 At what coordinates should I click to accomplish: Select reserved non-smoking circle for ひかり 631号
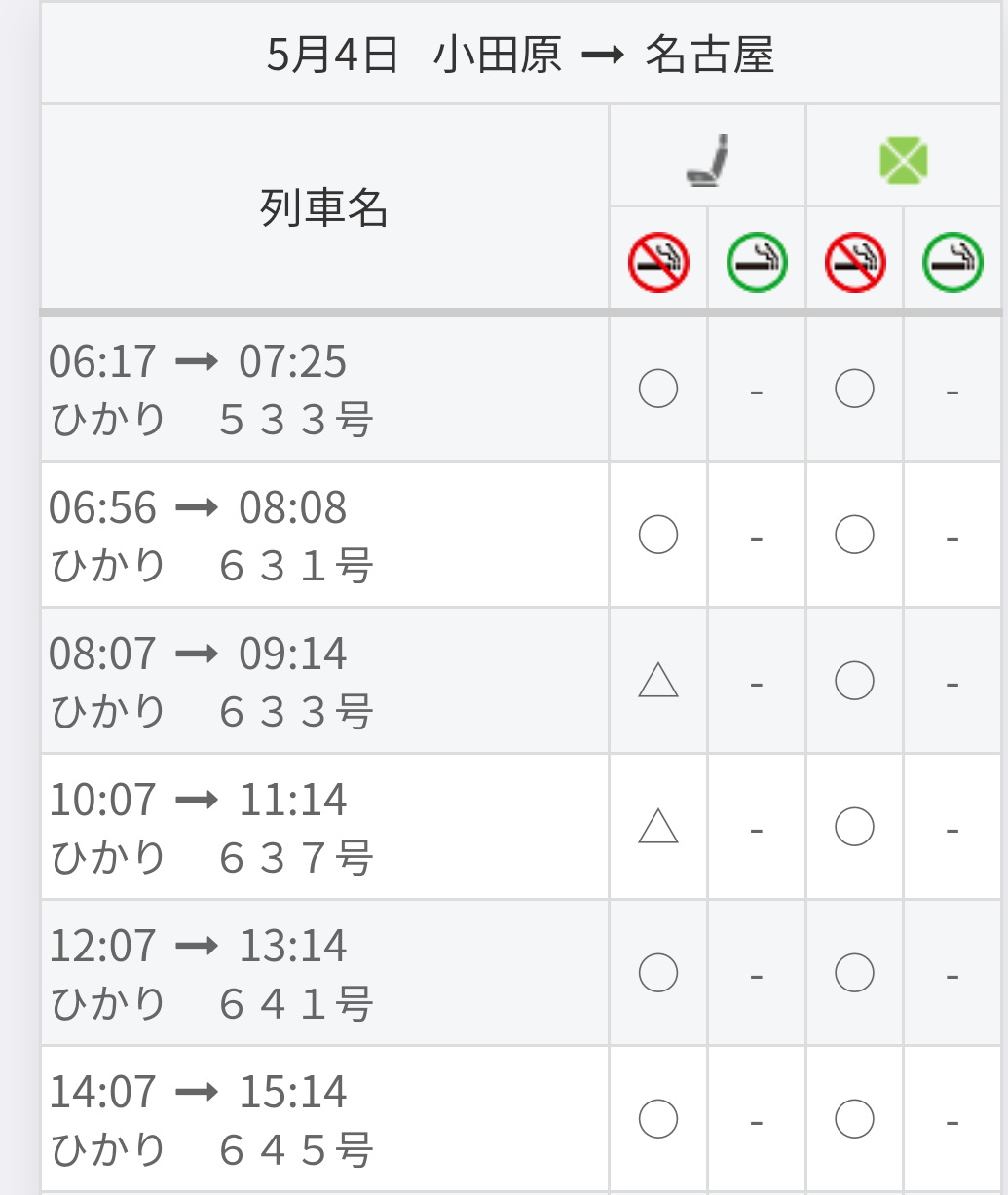click(658, 535)
